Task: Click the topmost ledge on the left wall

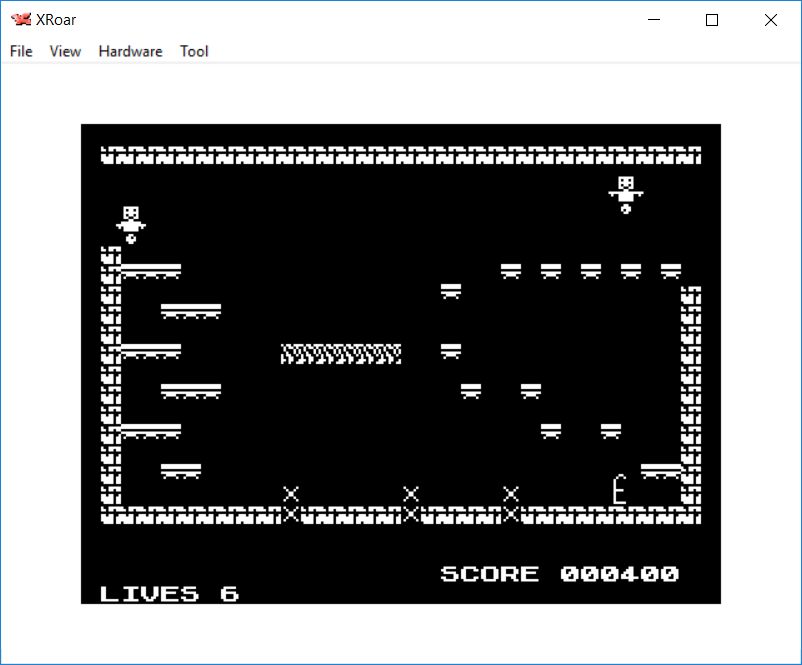Action: [151, 270]
